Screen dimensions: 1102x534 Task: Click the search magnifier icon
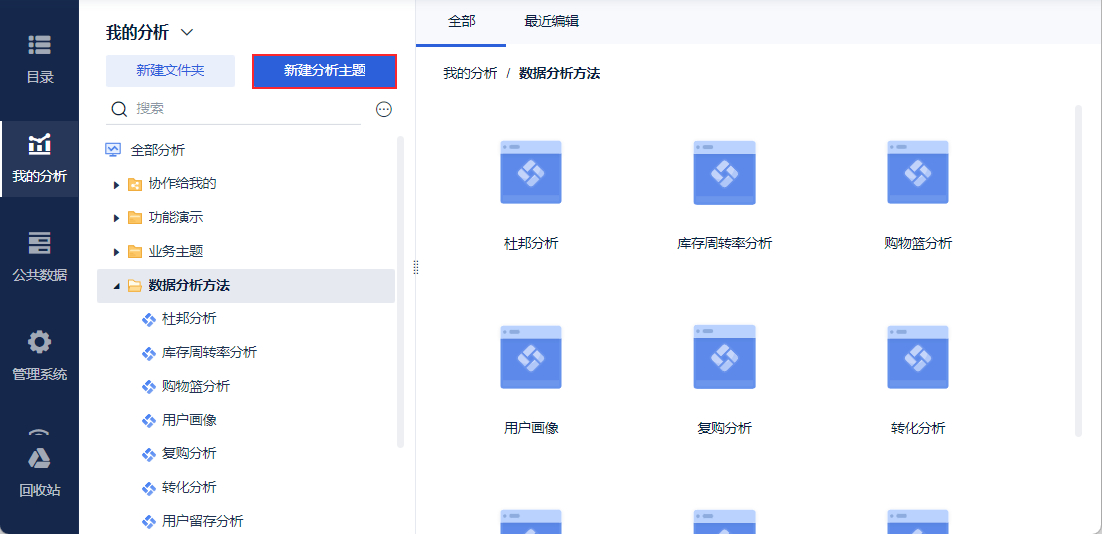[x=119, y=109]
